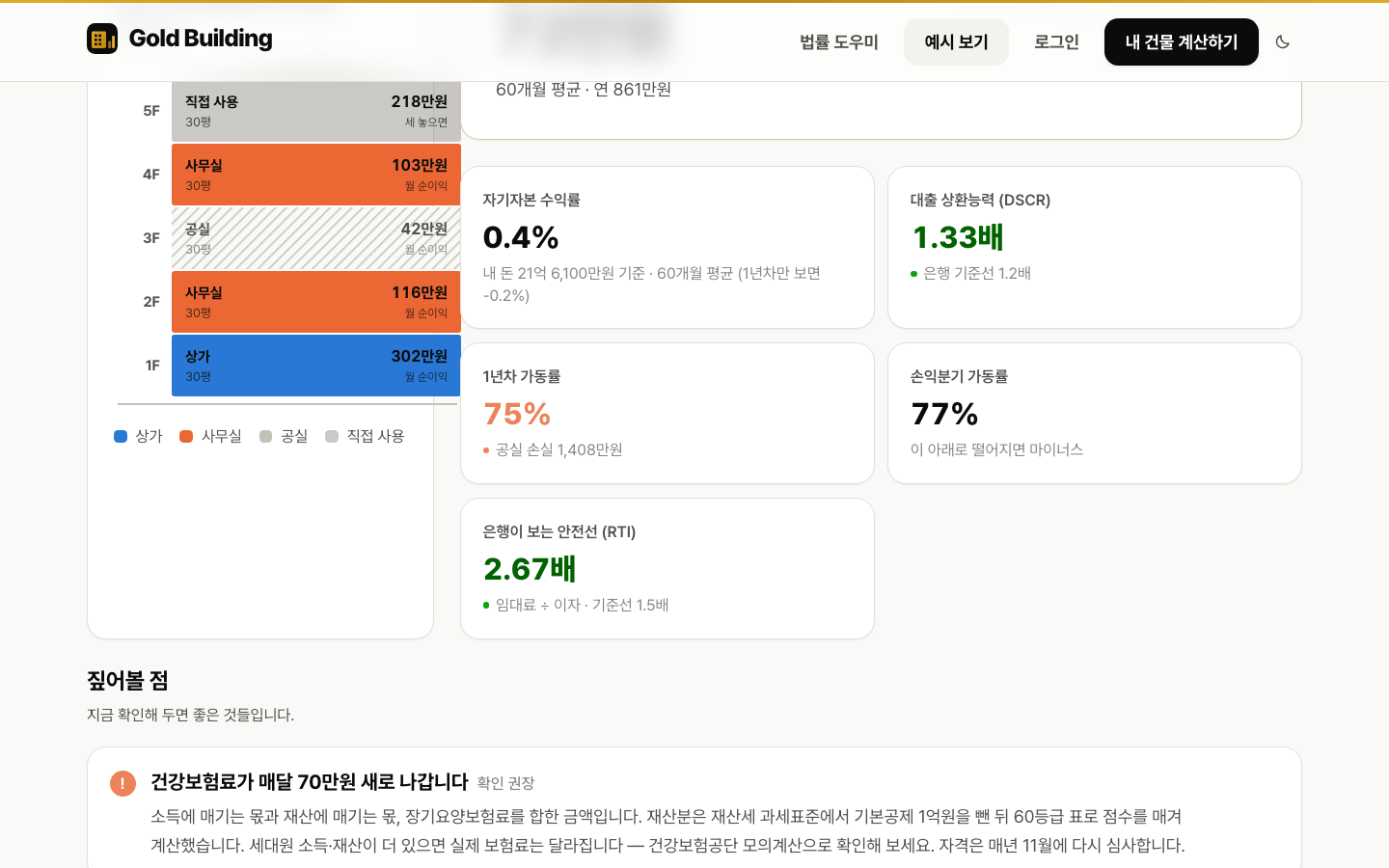
Task: Click the 공실 손실 1,408만원 text
Action: (x=558, y=450)
